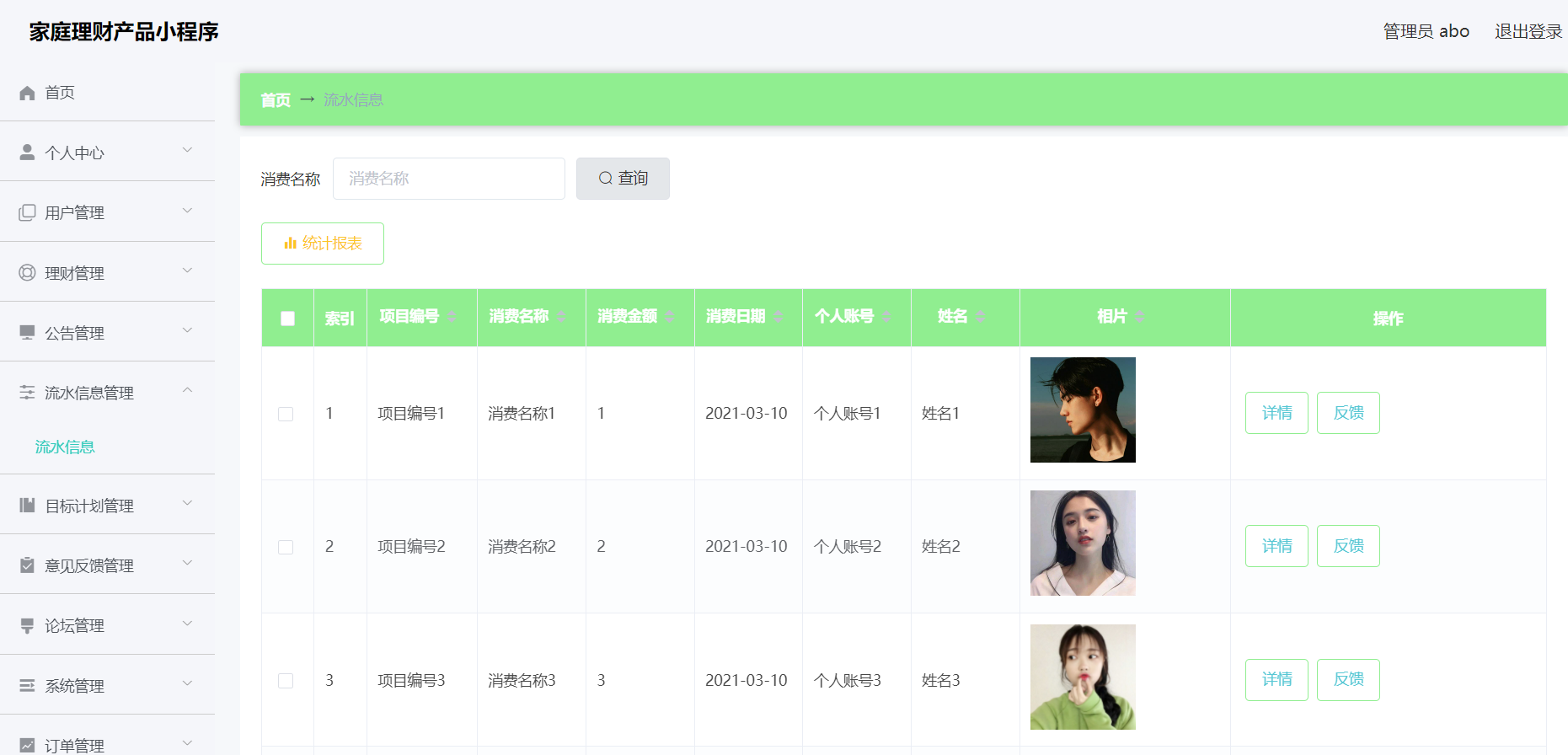The image size is (1568, 755).
Task: Expand the 用户管理 menu chevron
Action: [187, 211]
